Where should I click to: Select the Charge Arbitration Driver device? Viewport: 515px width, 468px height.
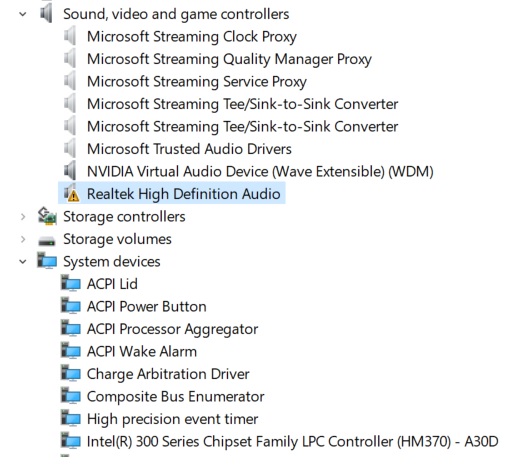[x=168, y=374]
